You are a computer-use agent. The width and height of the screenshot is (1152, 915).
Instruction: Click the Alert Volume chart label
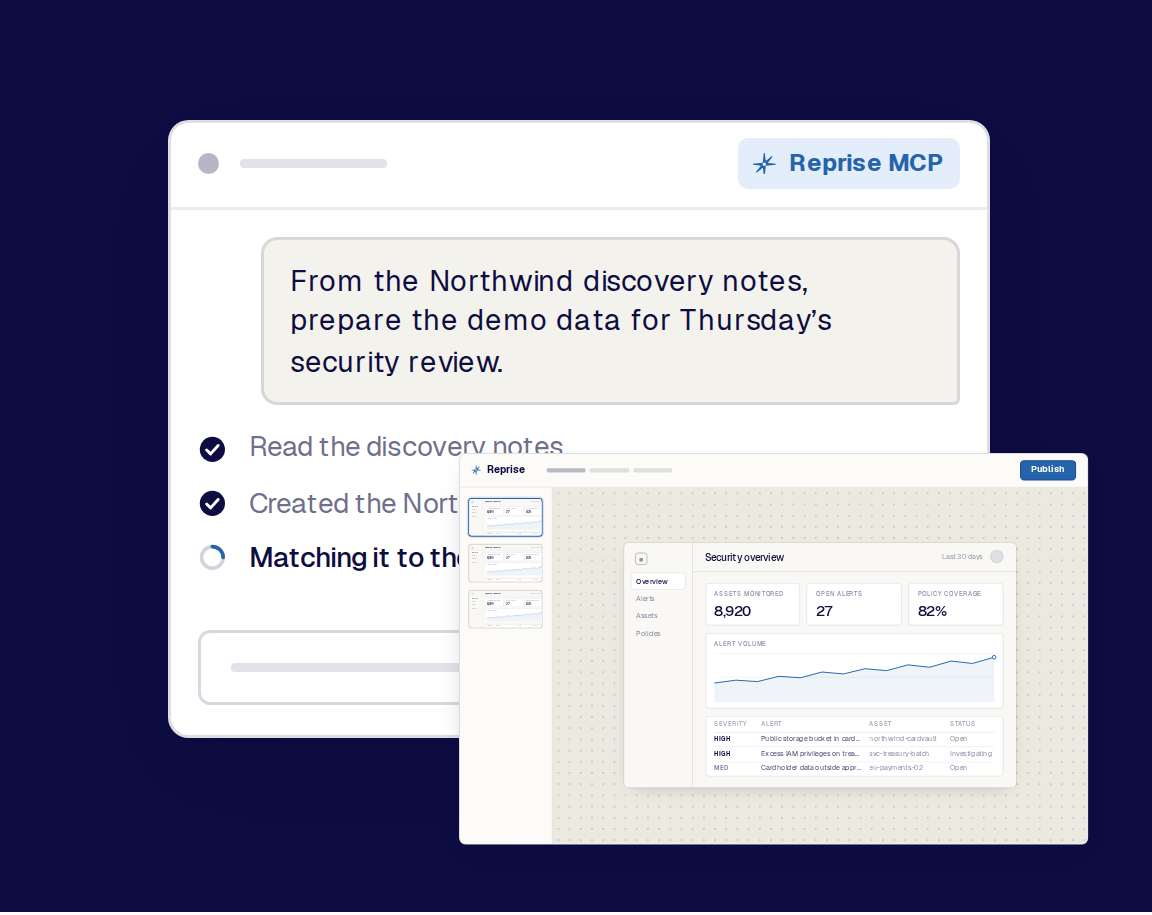740,644
